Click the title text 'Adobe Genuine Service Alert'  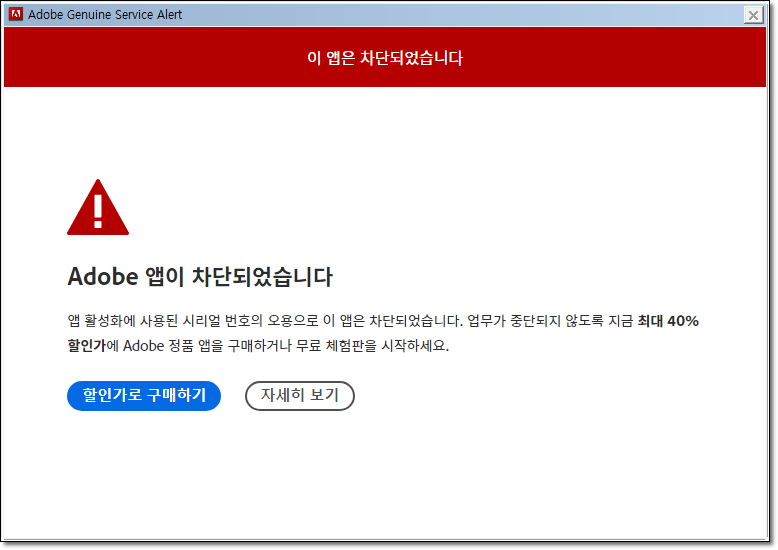[x=105, y=15]
